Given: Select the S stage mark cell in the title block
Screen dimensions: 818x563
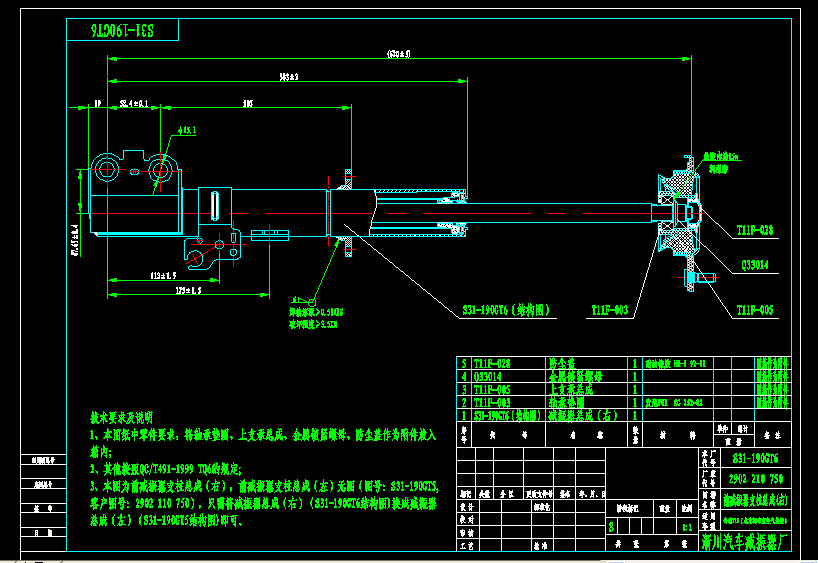Looking at the screenshot, I should click(612, 524).
